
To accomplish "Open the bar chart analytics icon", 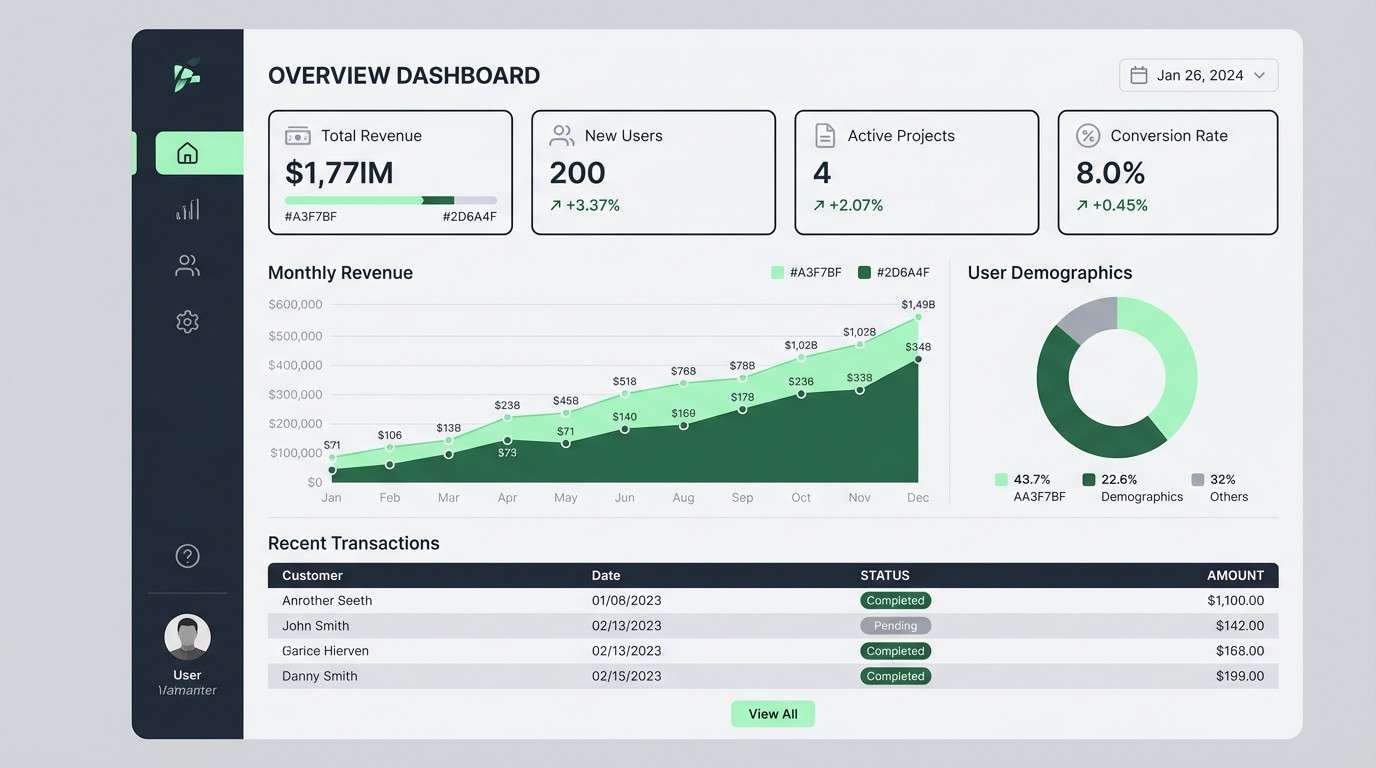I will coord(187,208).
